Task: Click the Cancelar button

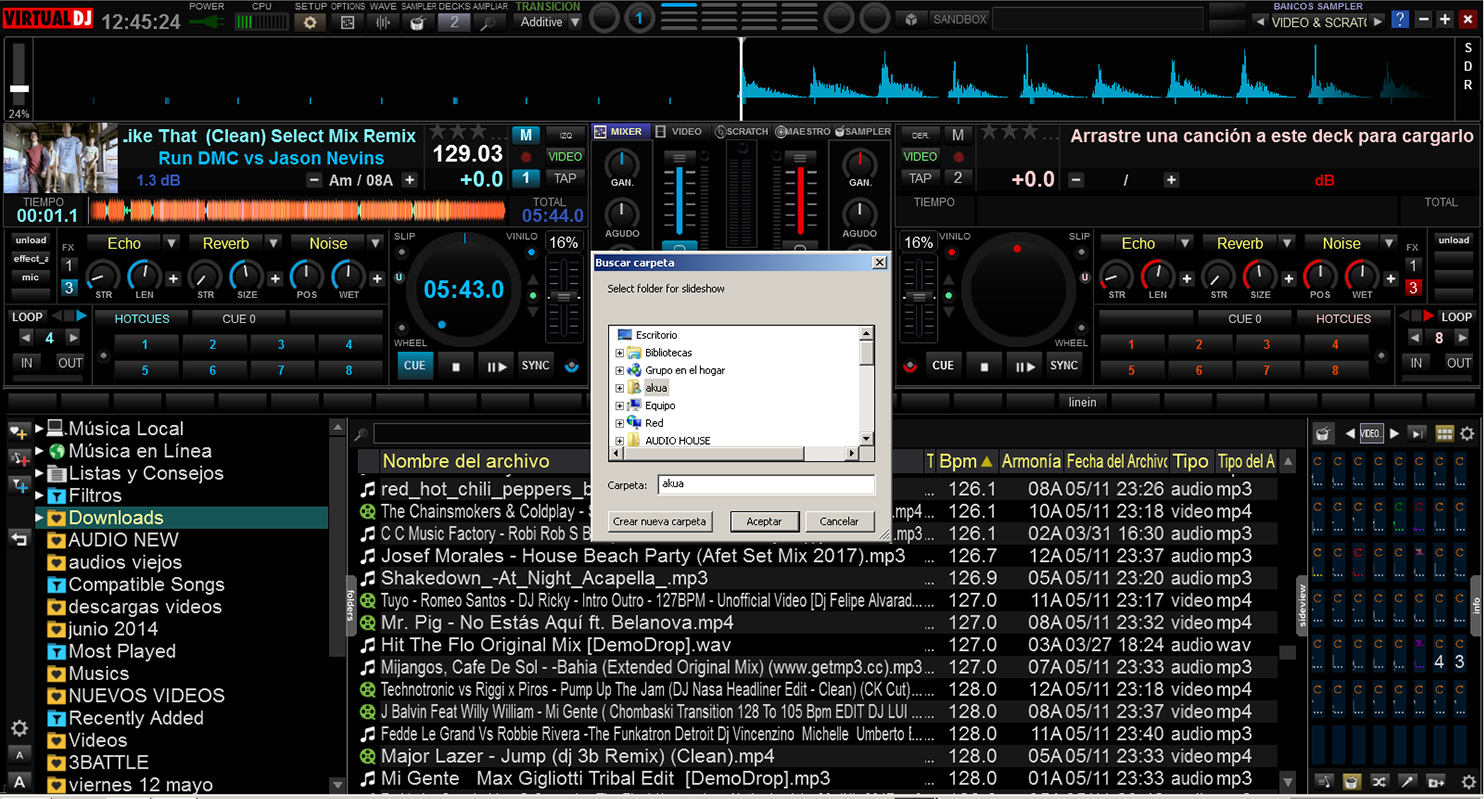Action: pyautogui.click(x=839, y=522)
